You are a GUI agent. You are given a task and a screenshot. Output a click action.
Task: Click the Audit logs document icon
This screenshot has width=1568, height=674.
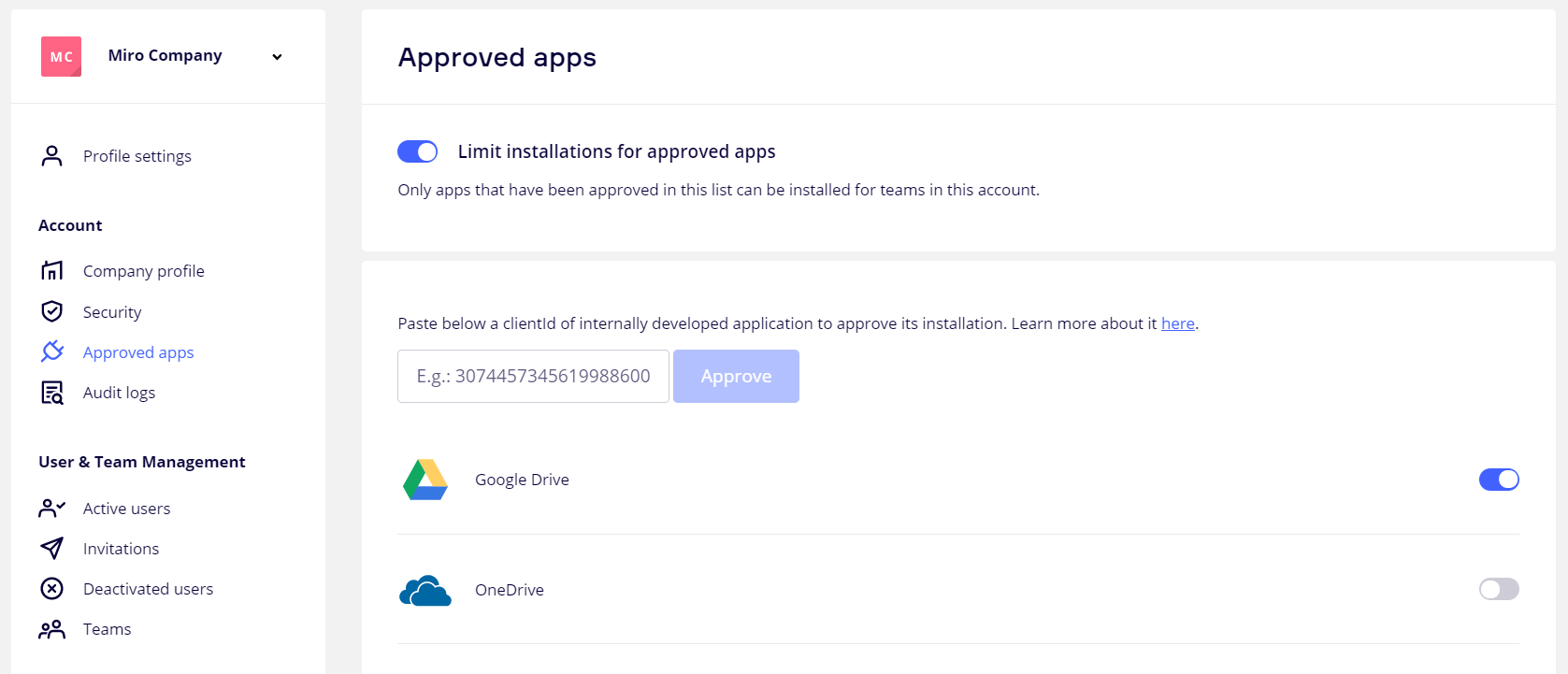52,393
